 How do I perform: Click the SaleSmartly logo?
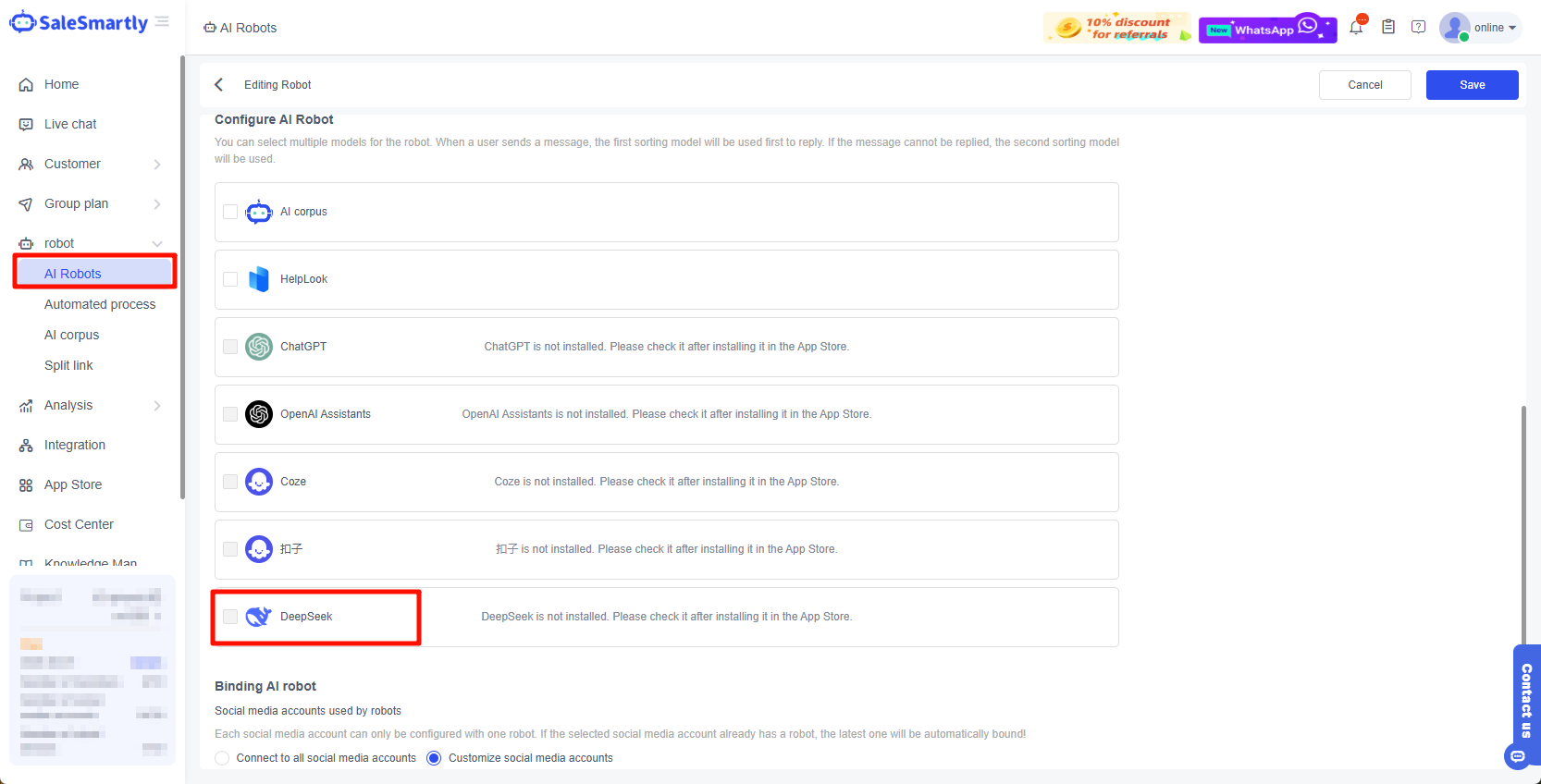(79, 23)
